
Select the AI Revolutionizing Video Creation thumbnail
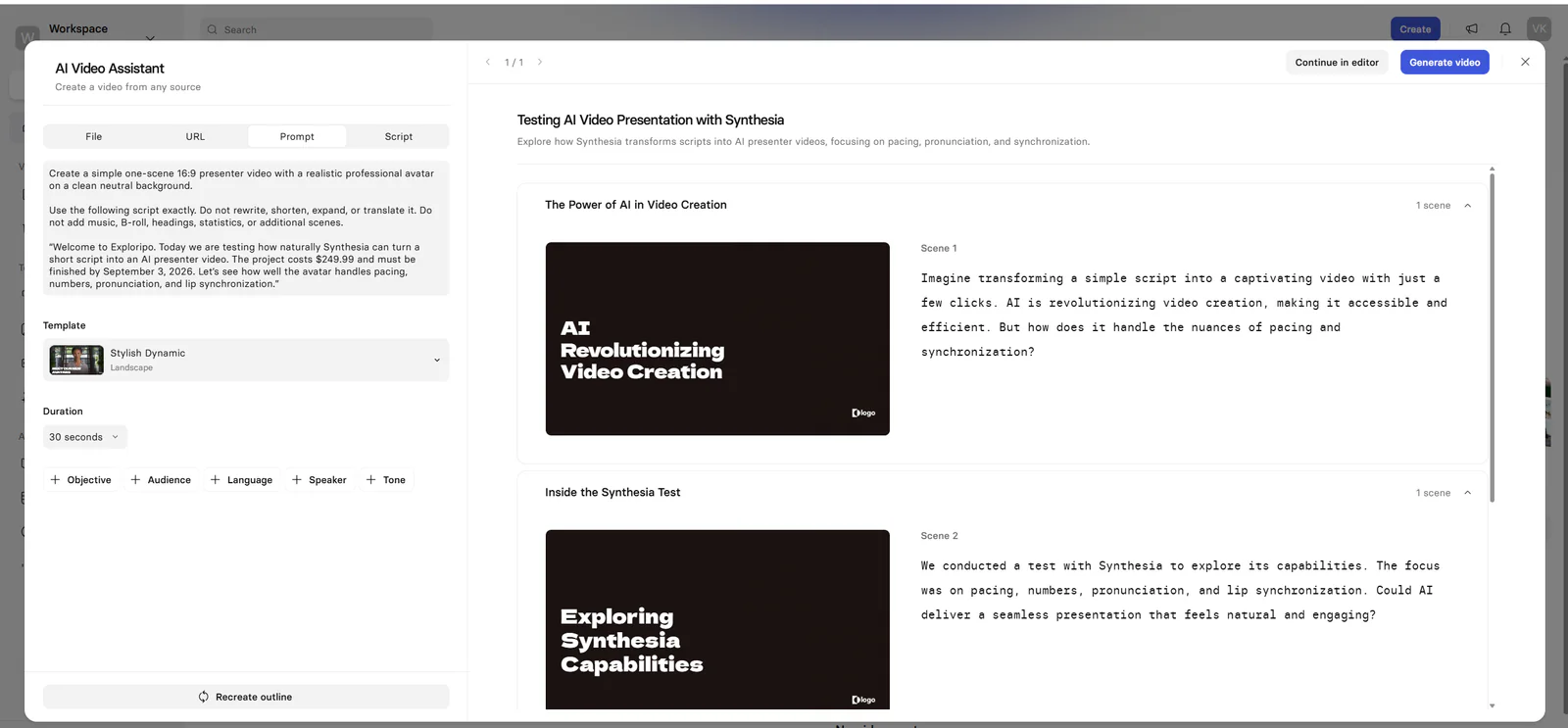[717, 339]
